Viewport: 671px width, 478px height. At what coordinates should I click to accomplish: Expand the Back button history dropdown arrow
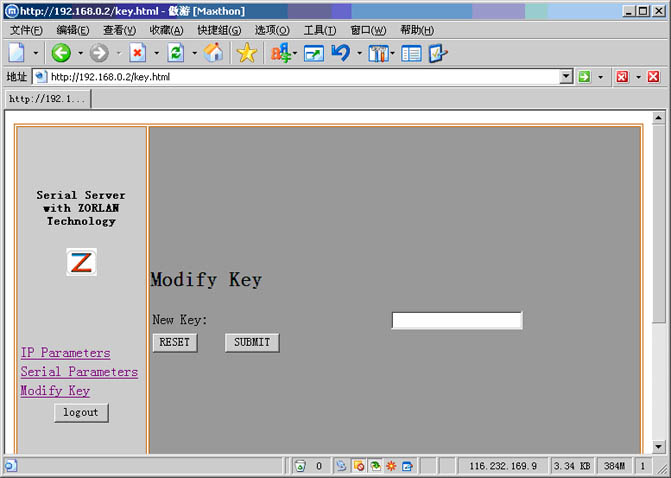pos(80,53)
